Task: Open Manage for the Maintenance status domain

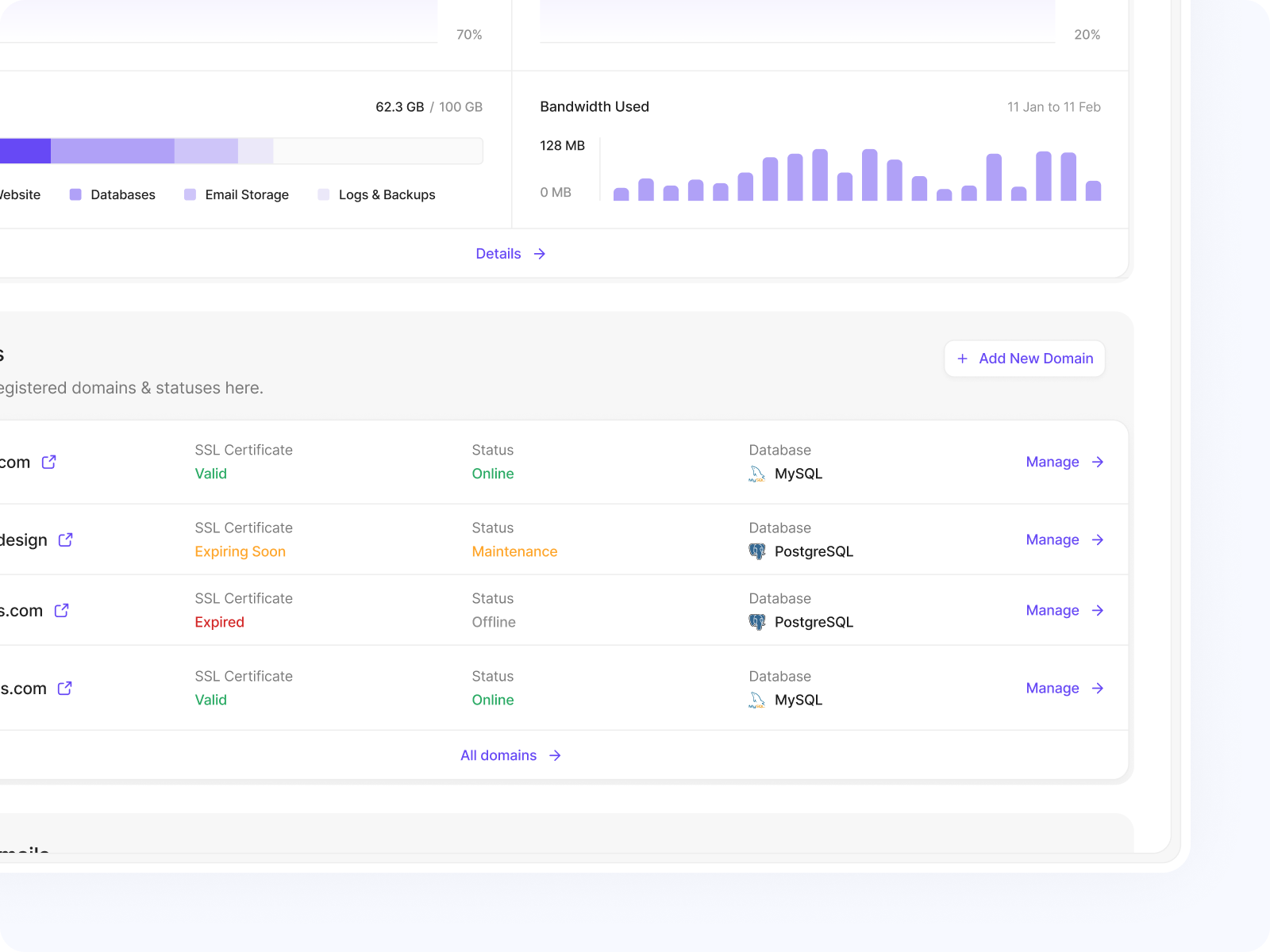Action: click(x=1052, y=539)
